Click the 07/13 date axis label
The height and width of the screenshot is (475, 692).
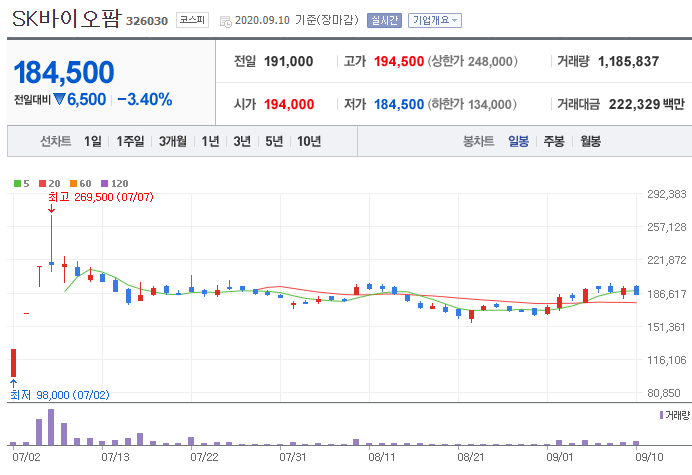click(x=115, y=457)
